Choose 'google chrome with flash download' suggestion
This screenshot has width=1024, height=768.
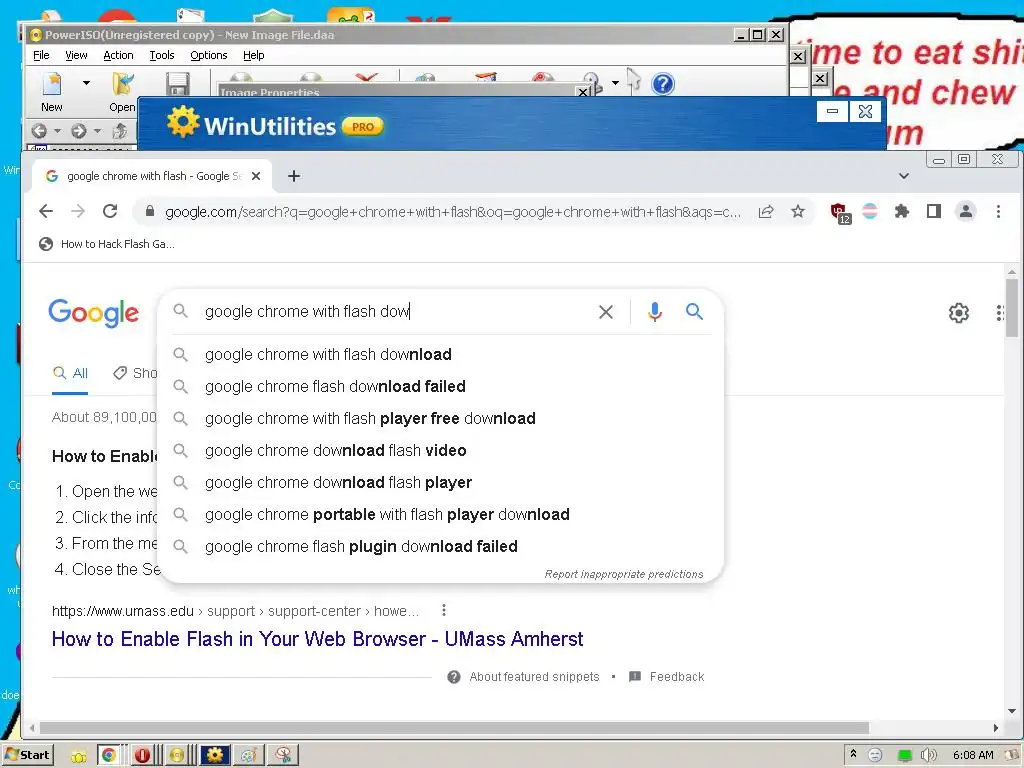441,355
